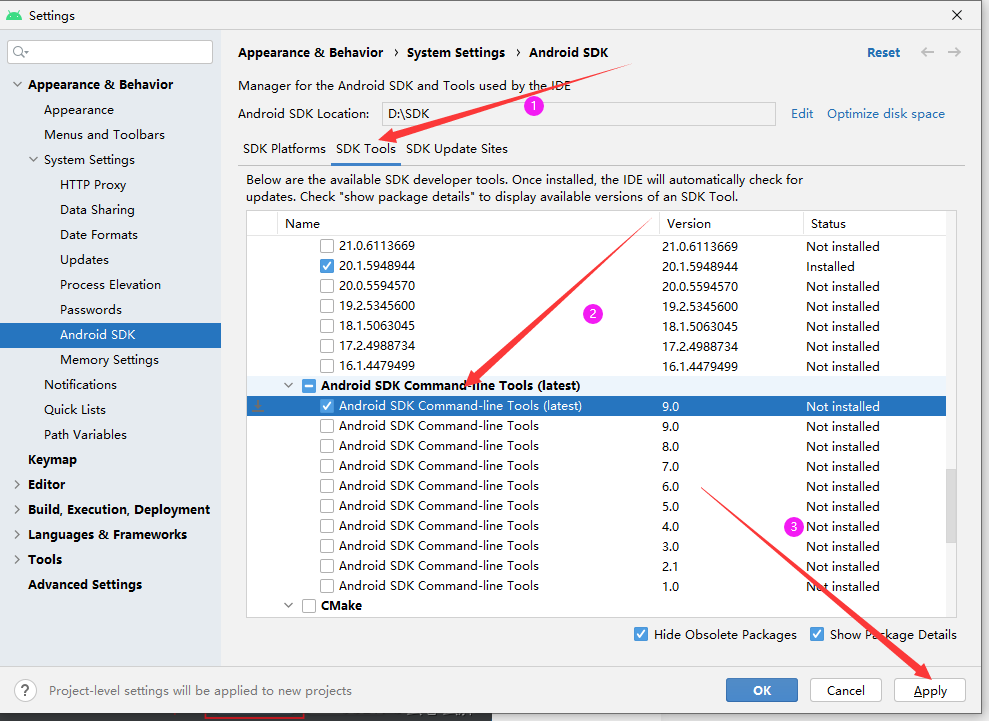Switch to the SDK Platforms tab
Viewport: 989px width, 721px height.
click(x=284, y=148)
